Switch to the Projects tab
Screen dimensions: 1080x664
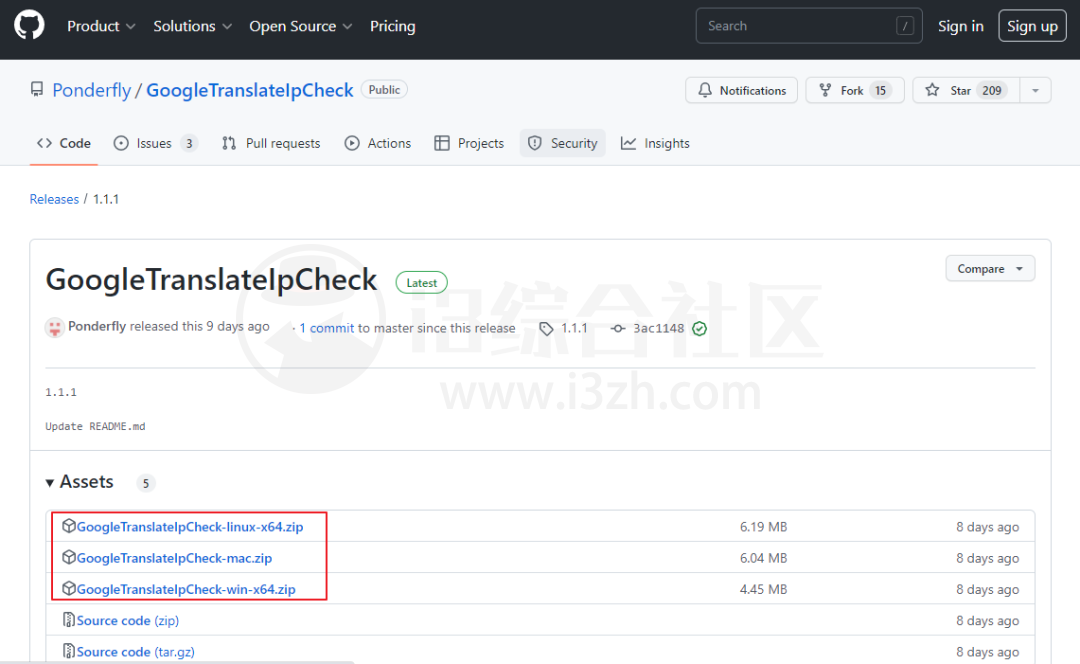pos(469,143)
